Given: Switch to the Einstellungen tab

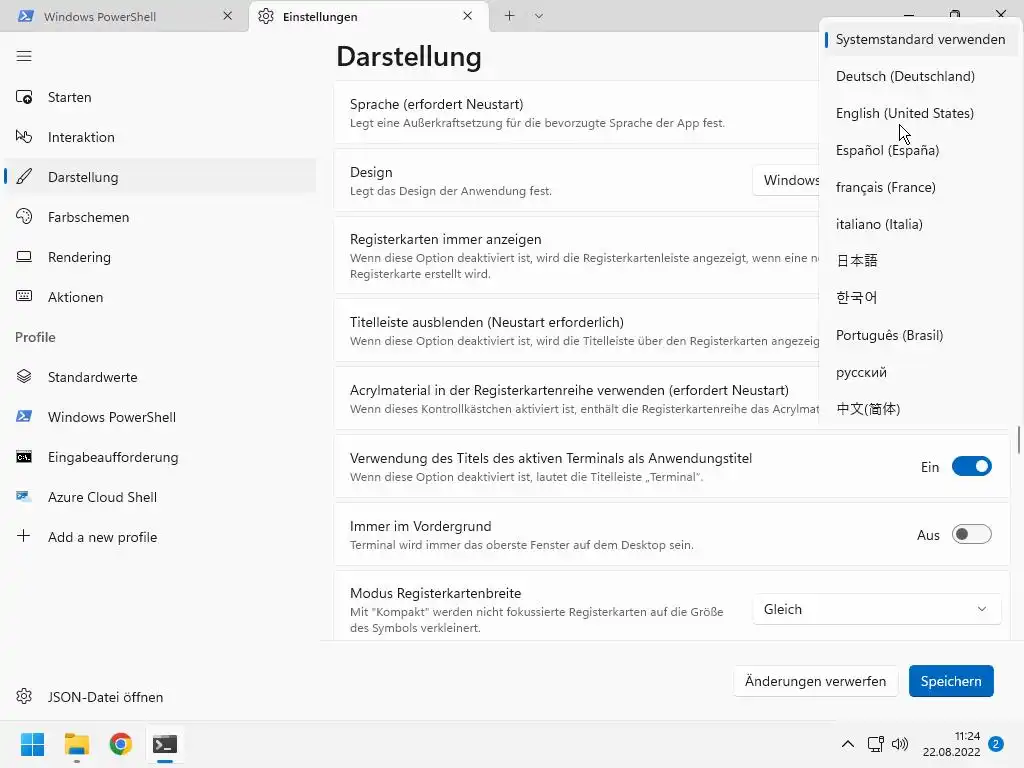Looking at the screenshot, I should coord(368,16).
